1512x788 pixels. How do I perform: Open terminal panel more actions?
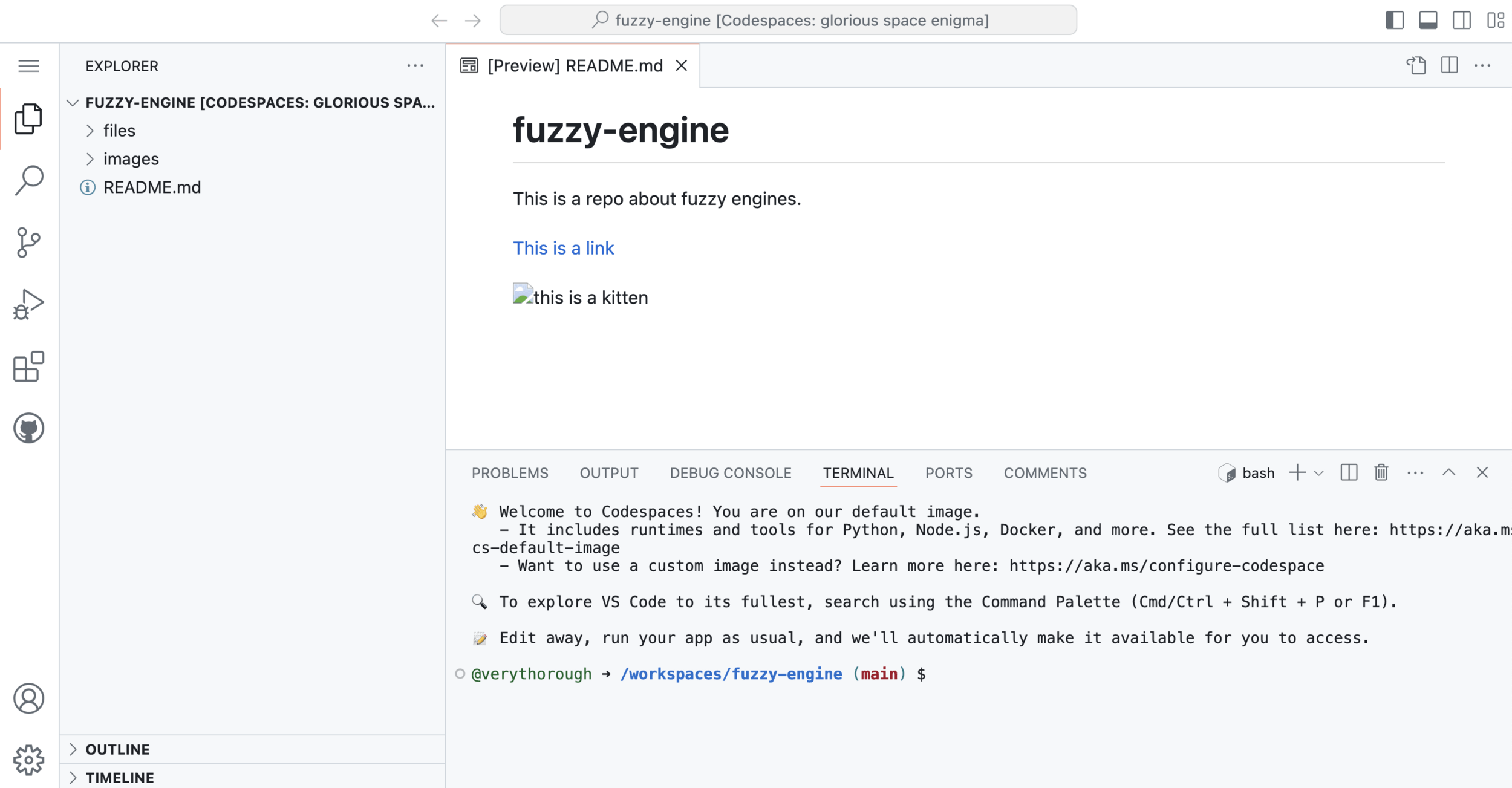pos(1415,473)
